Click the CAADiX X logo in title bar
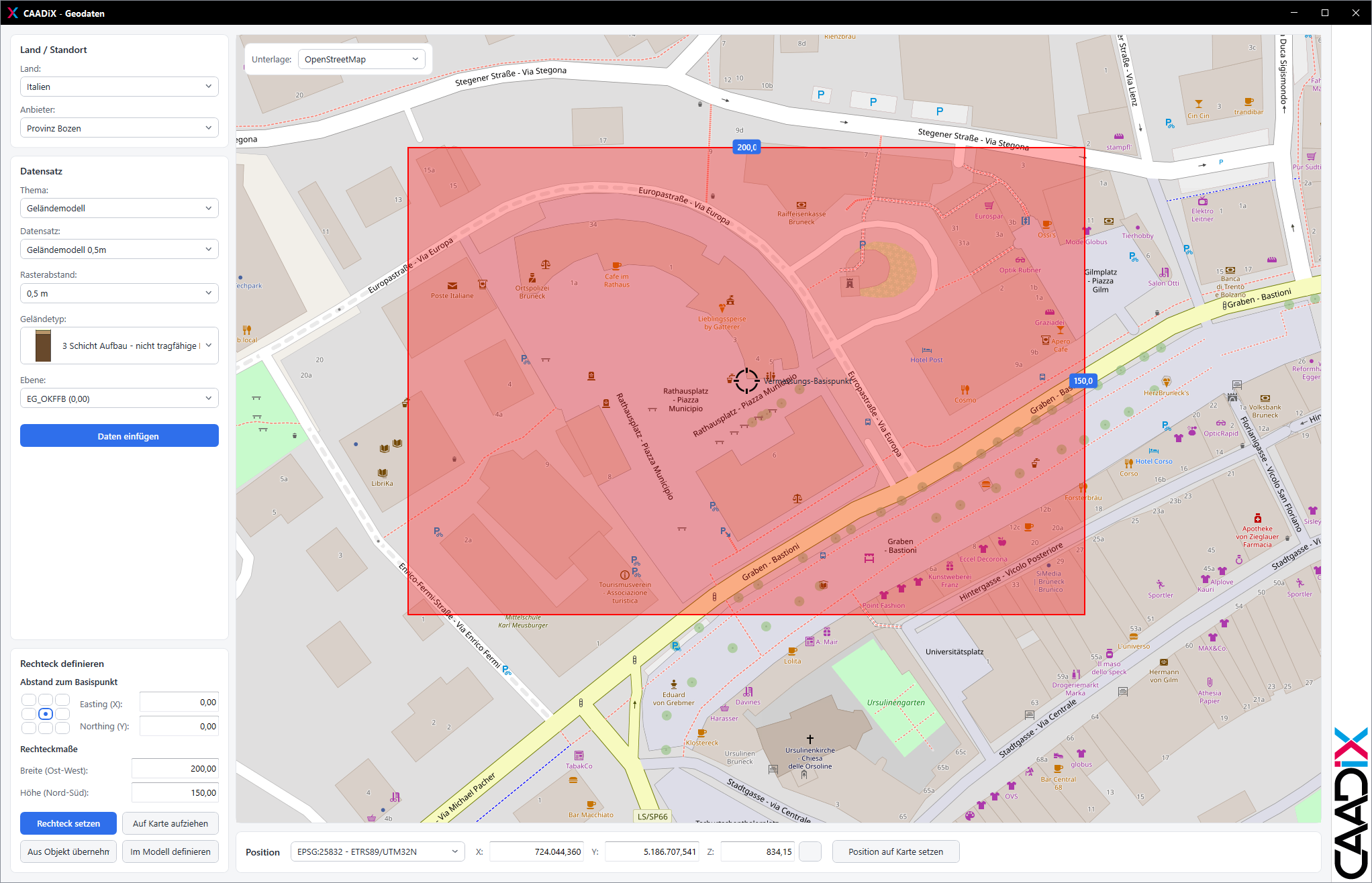Screen dimensions: 1372x883 (x=12, y=13)
